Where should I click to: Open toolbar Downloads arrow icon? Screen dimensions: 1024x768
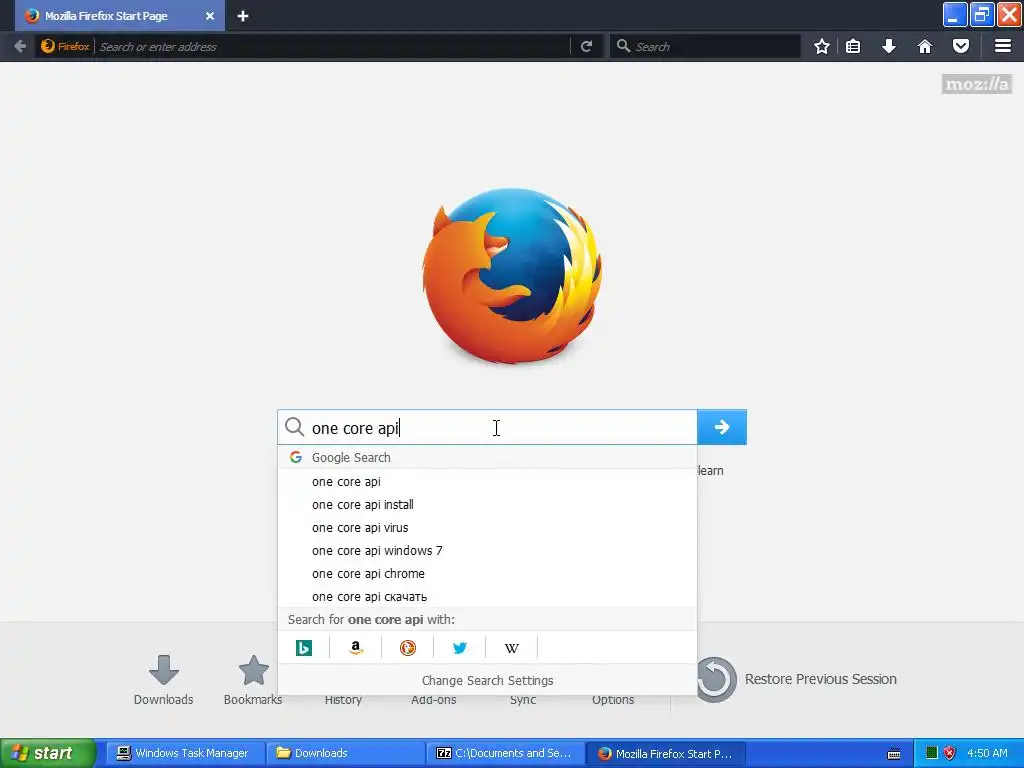[889, 46]
